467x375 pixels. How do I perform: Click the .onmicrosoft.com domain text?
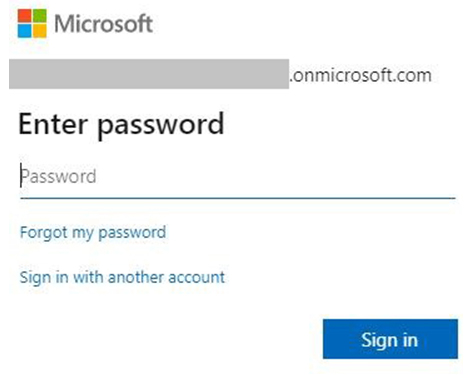pos(360,75)
